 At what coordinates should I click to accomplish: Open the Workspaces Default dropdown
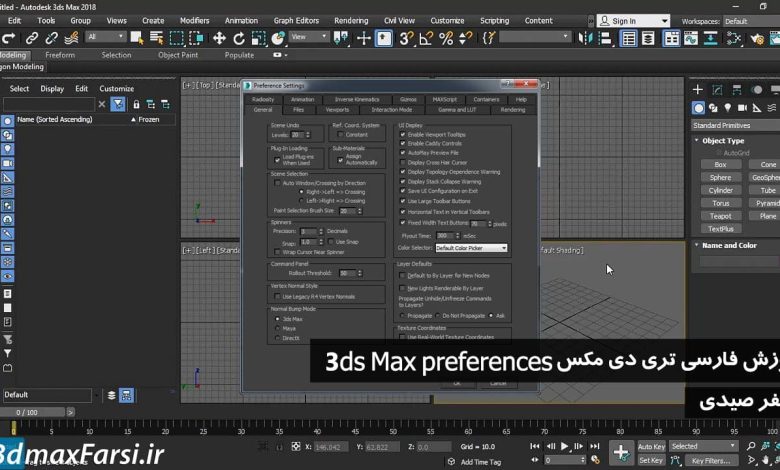751,21
